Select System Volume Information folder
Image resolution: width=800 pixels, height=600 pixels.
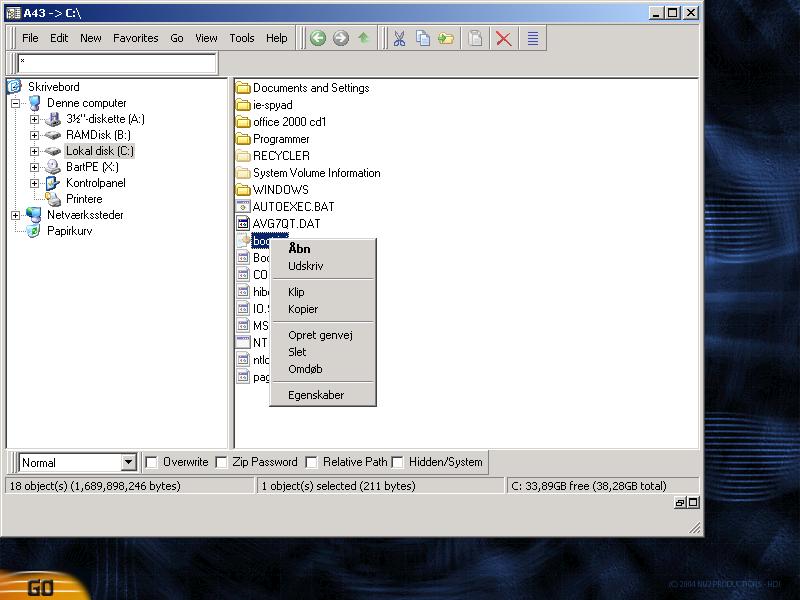pyautogui.click(x=317, y=173)
